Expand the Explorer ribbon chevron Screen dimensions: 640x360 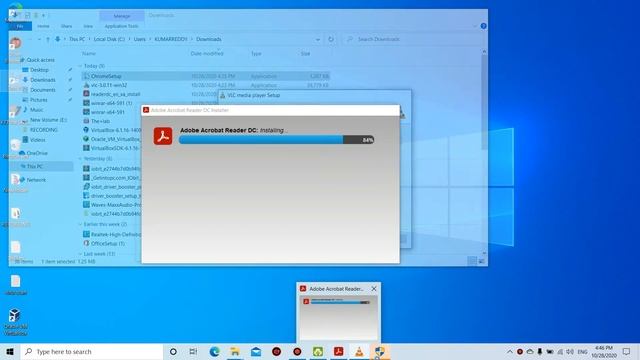[x=475, y=26]
